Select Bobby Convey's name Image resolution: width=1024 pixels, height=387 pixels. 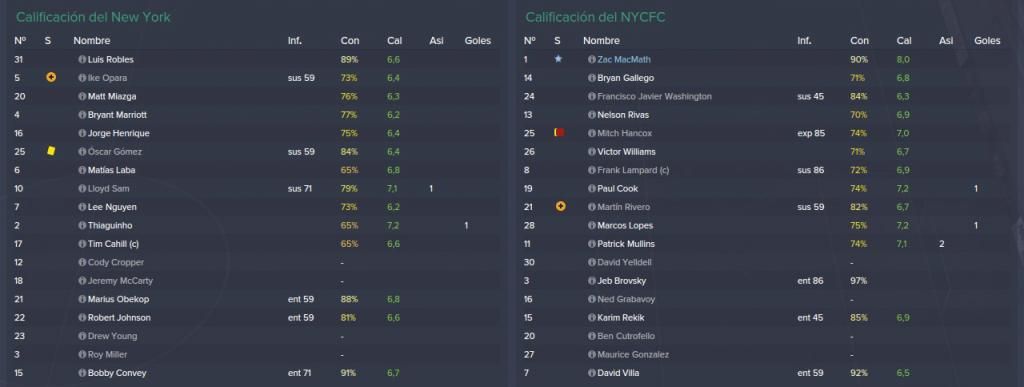click(x=117, y=373)
